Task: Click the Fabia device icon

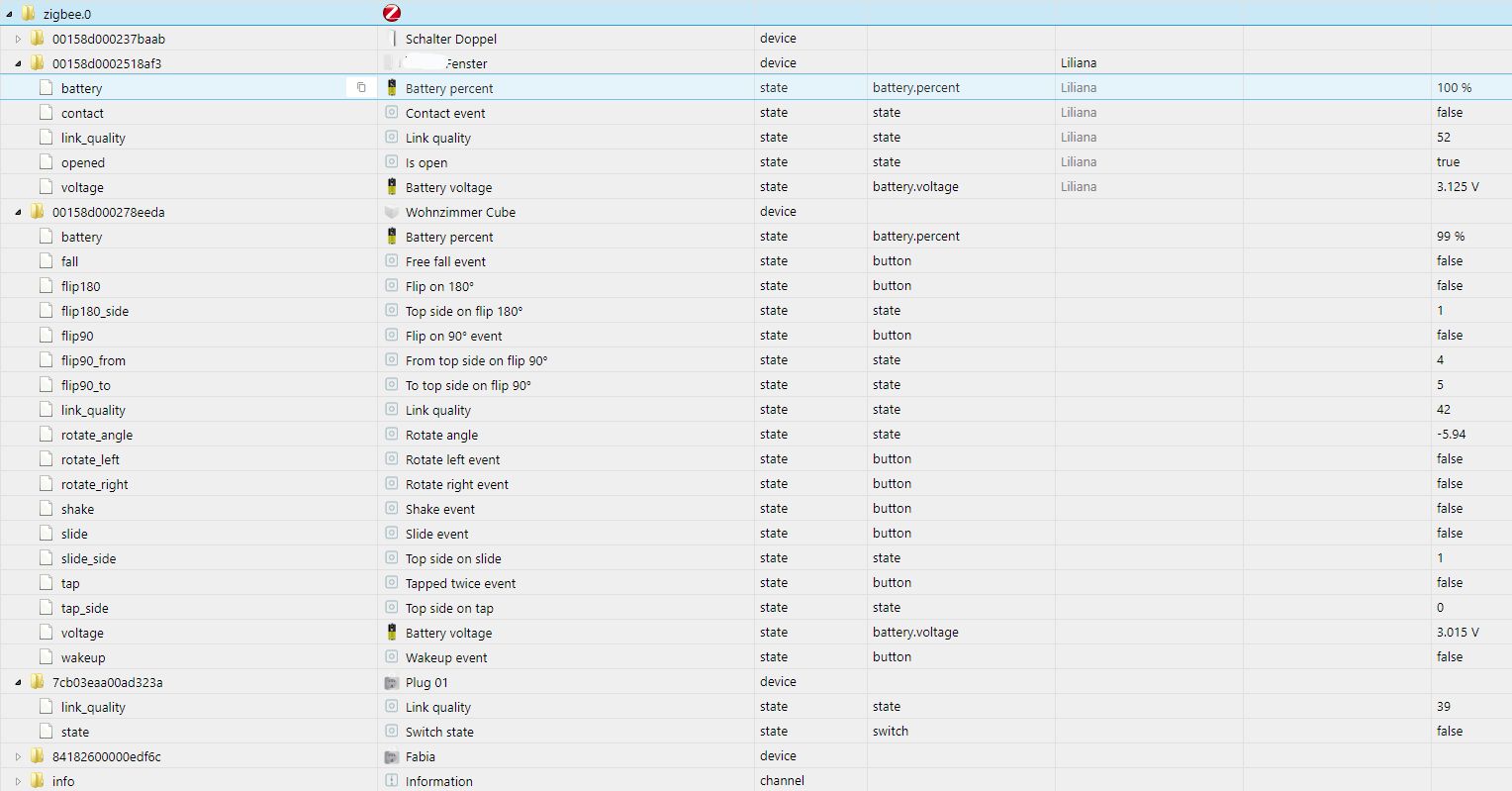Action: pyautogui.click(x=391, y=756)
